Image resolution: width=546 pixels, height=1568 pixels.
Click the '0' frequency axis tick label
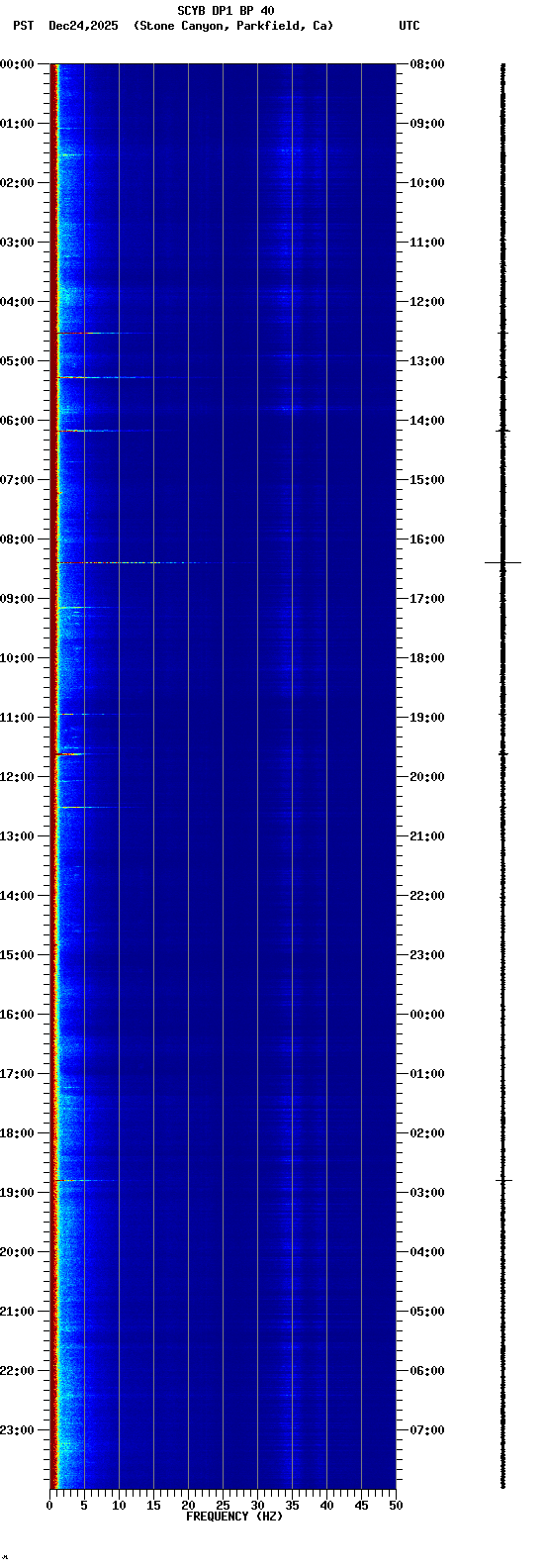pos(49,1506)
